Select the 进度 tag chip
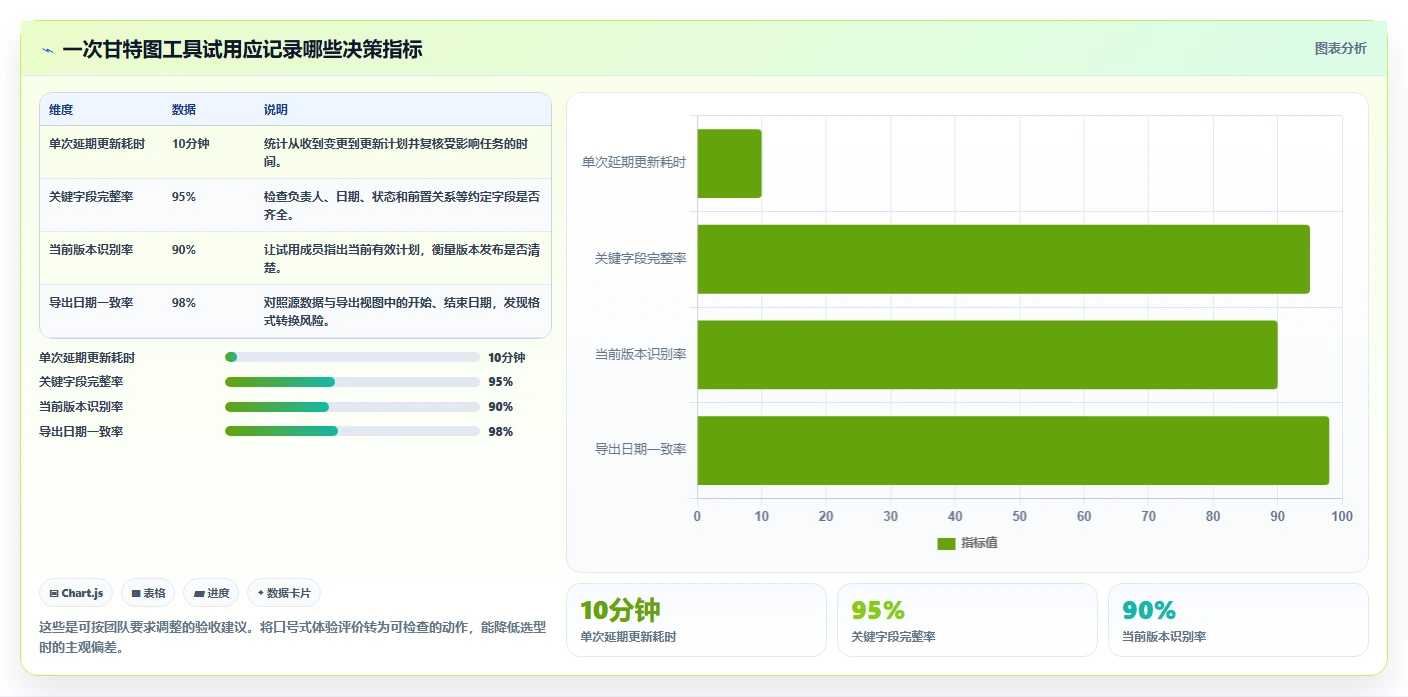Screen dimensions: 1408x697 point(211,593)
